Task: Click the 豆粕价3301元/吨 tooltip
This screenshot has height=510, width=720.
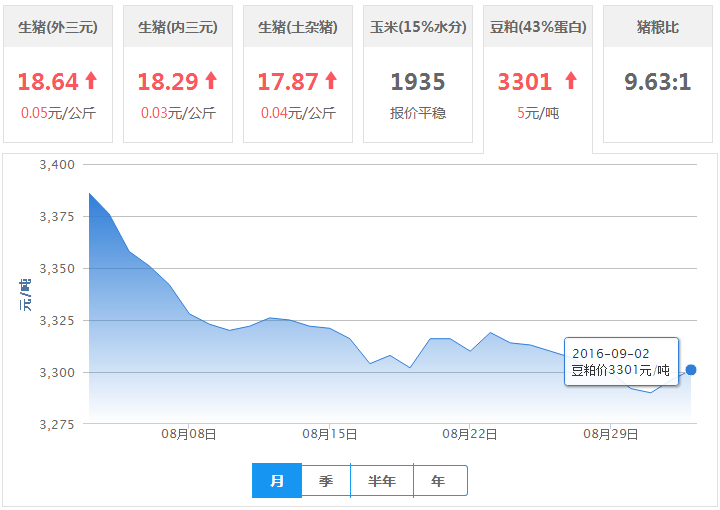Action: 621,362
